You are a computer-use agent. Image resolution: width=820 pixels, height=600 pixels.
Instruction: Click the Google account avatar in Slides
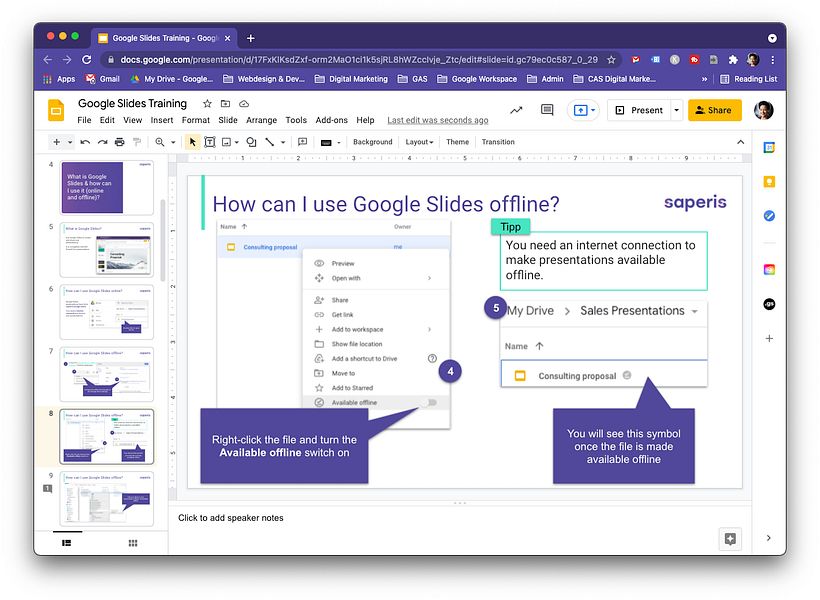pos(763,110)
